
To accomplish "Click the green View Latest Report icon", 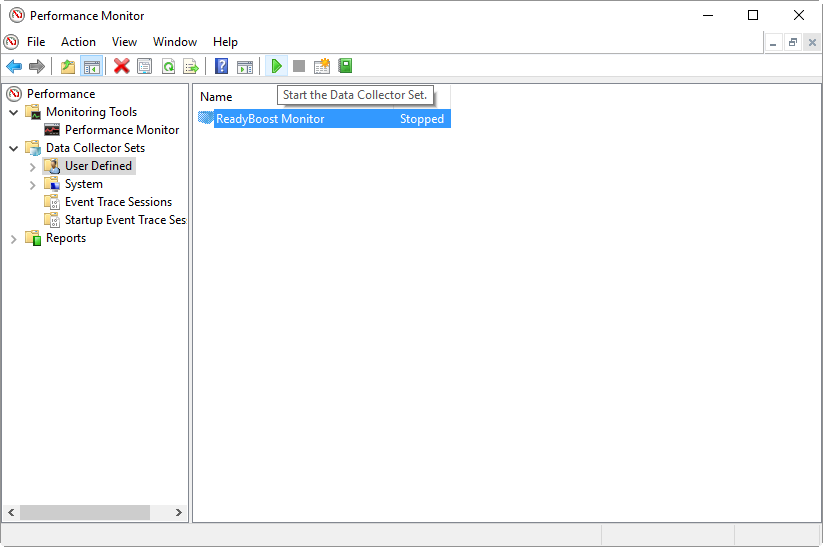I will (x=346, y=67).
